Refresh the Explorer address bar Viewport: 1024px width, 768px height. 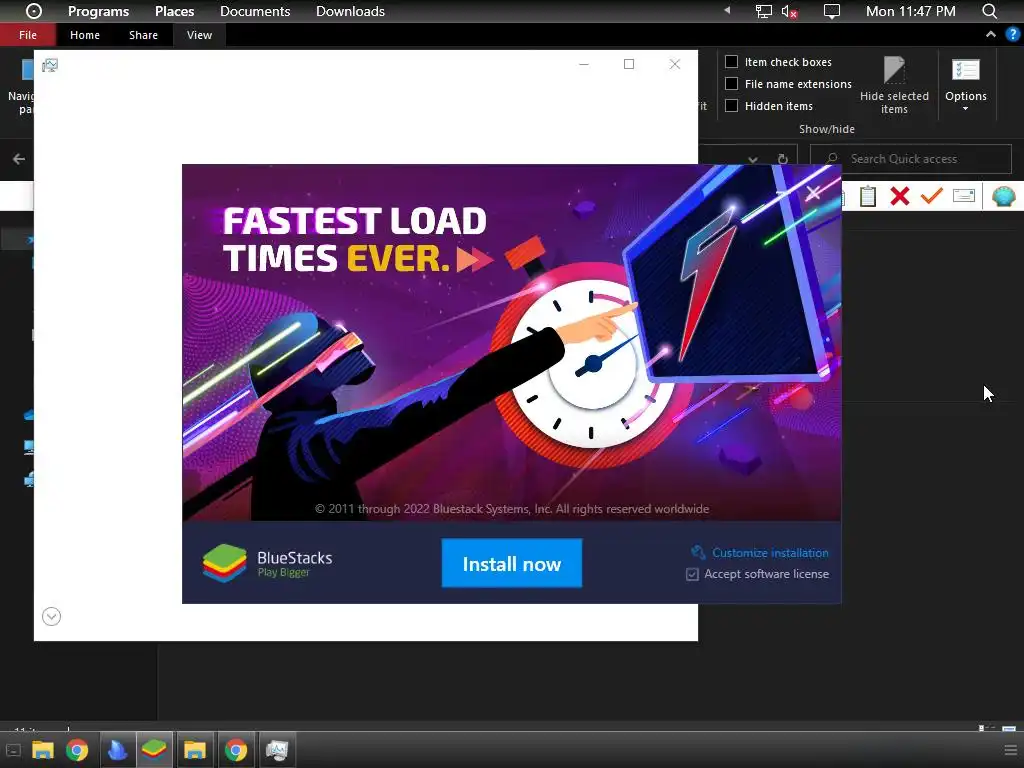[x=782, y=159]
